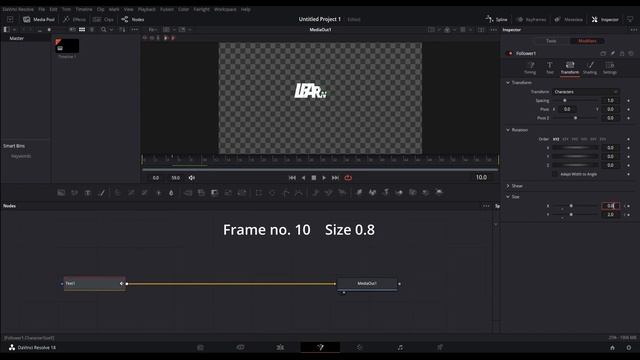Switch to the Fairlight page
Screen dimensions: 640x360
[x=400, y=347]
